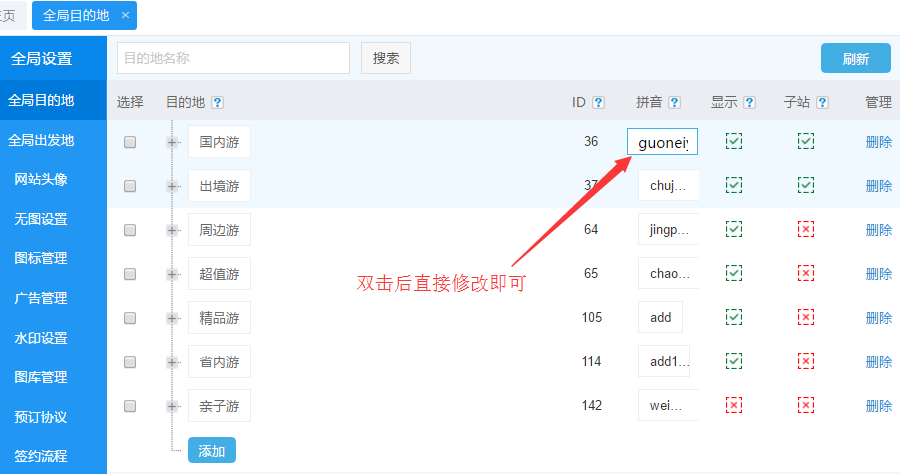Tick the checkbox for 亲子游 row

130,406
